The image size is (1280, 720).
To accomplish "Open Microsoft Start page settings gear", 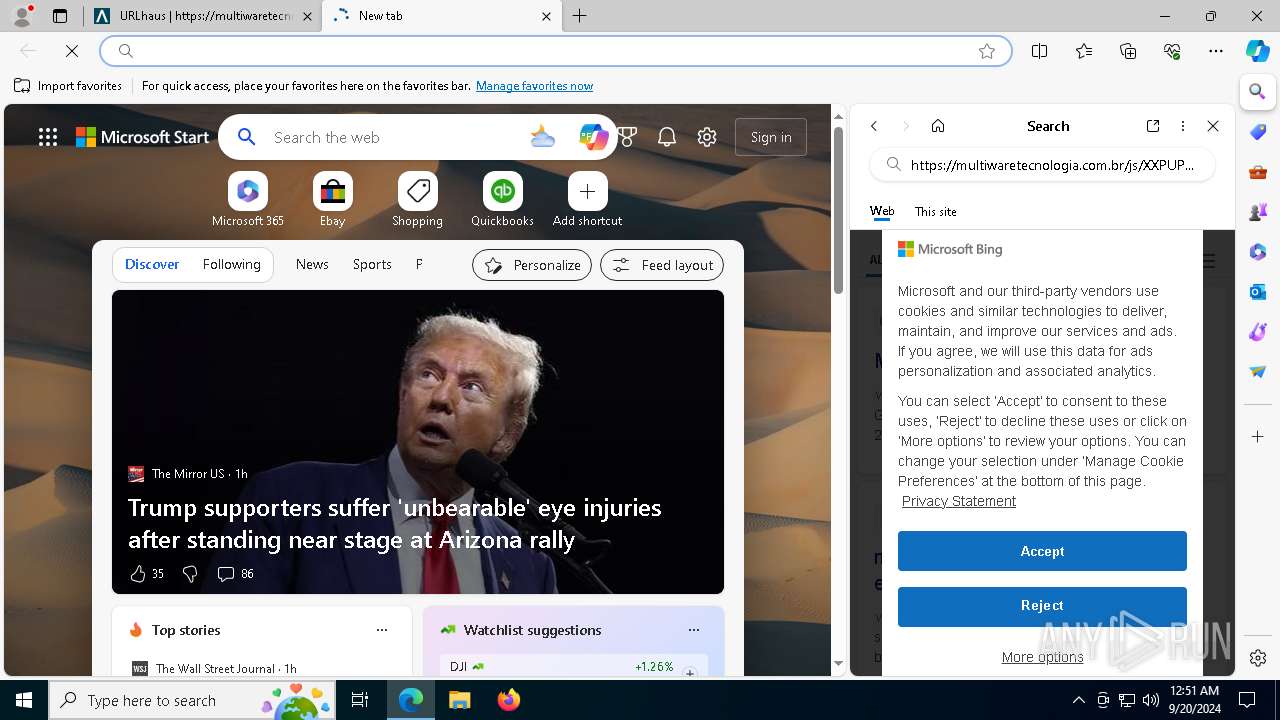I will 707,137.
